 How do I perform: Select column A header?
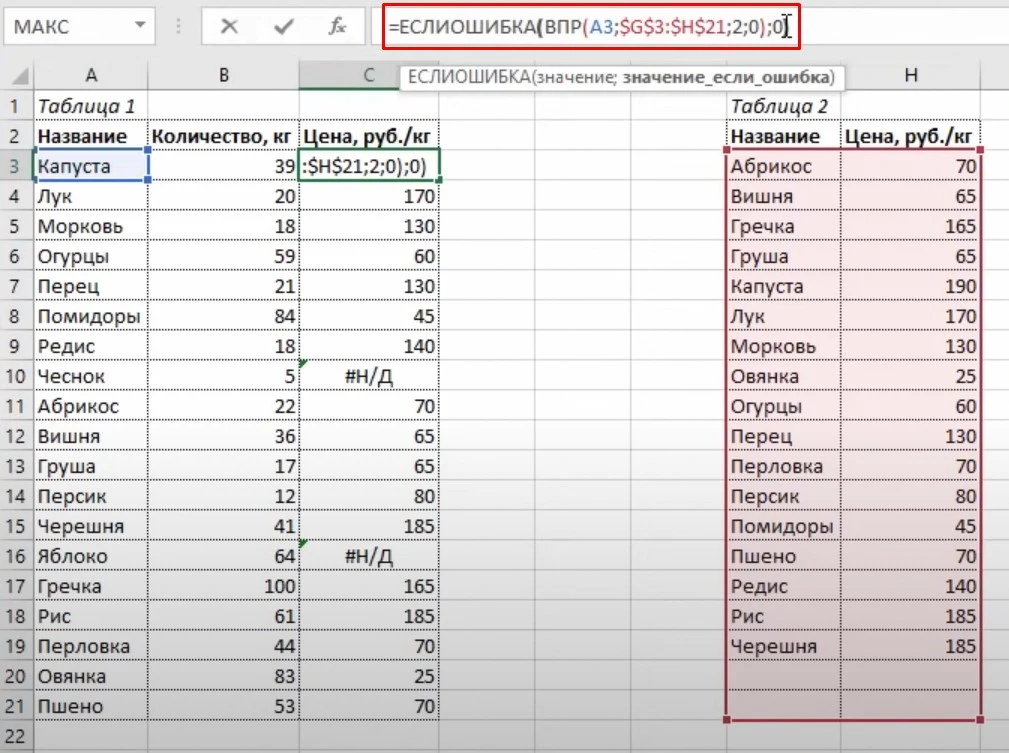click(x=90, y=75)
